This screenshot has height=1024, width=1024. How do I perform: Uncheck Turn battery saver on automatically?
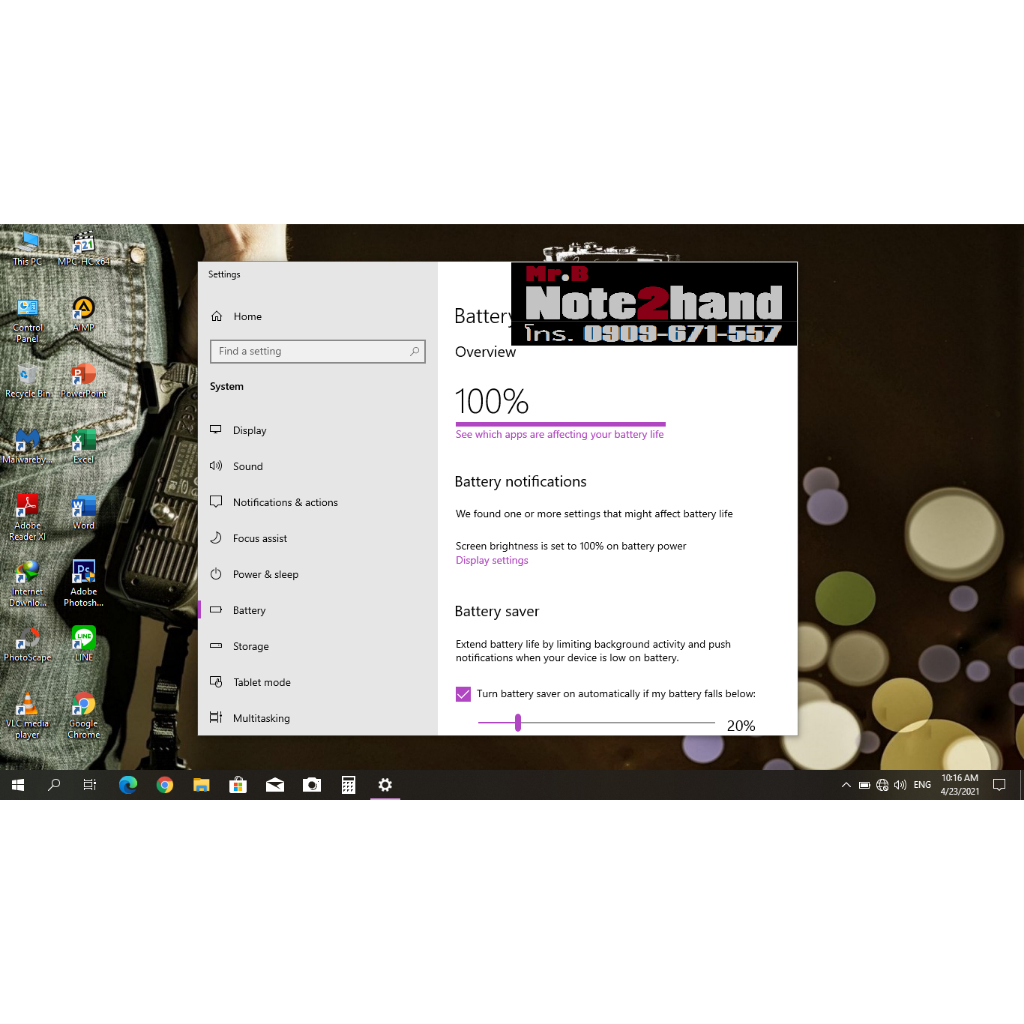463,694
